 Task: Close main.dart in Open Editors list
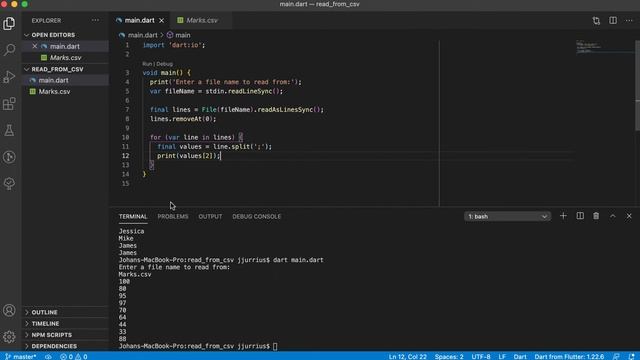[x=35, y=47]
